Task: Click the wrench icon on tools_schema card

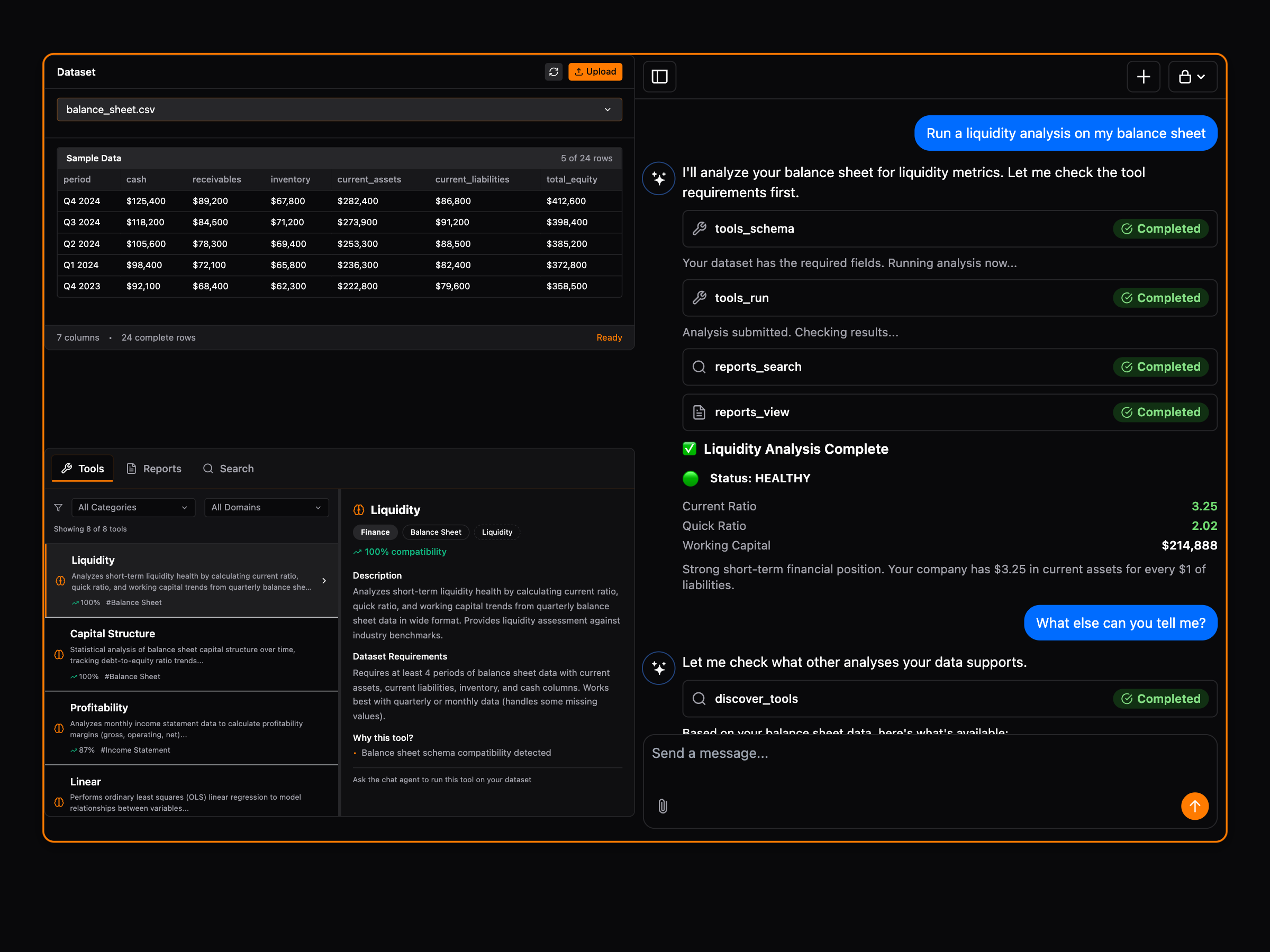Action: (x=700, y=228)
